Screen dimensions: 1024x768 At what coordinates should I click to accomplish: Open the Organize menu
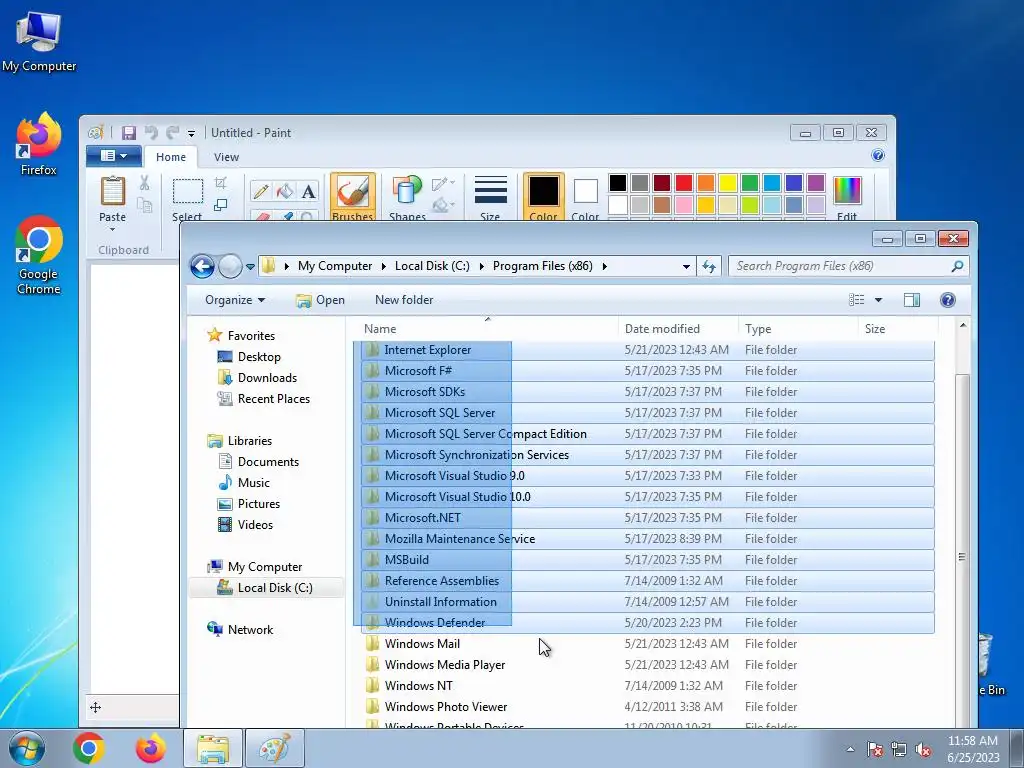pos(234,300)
